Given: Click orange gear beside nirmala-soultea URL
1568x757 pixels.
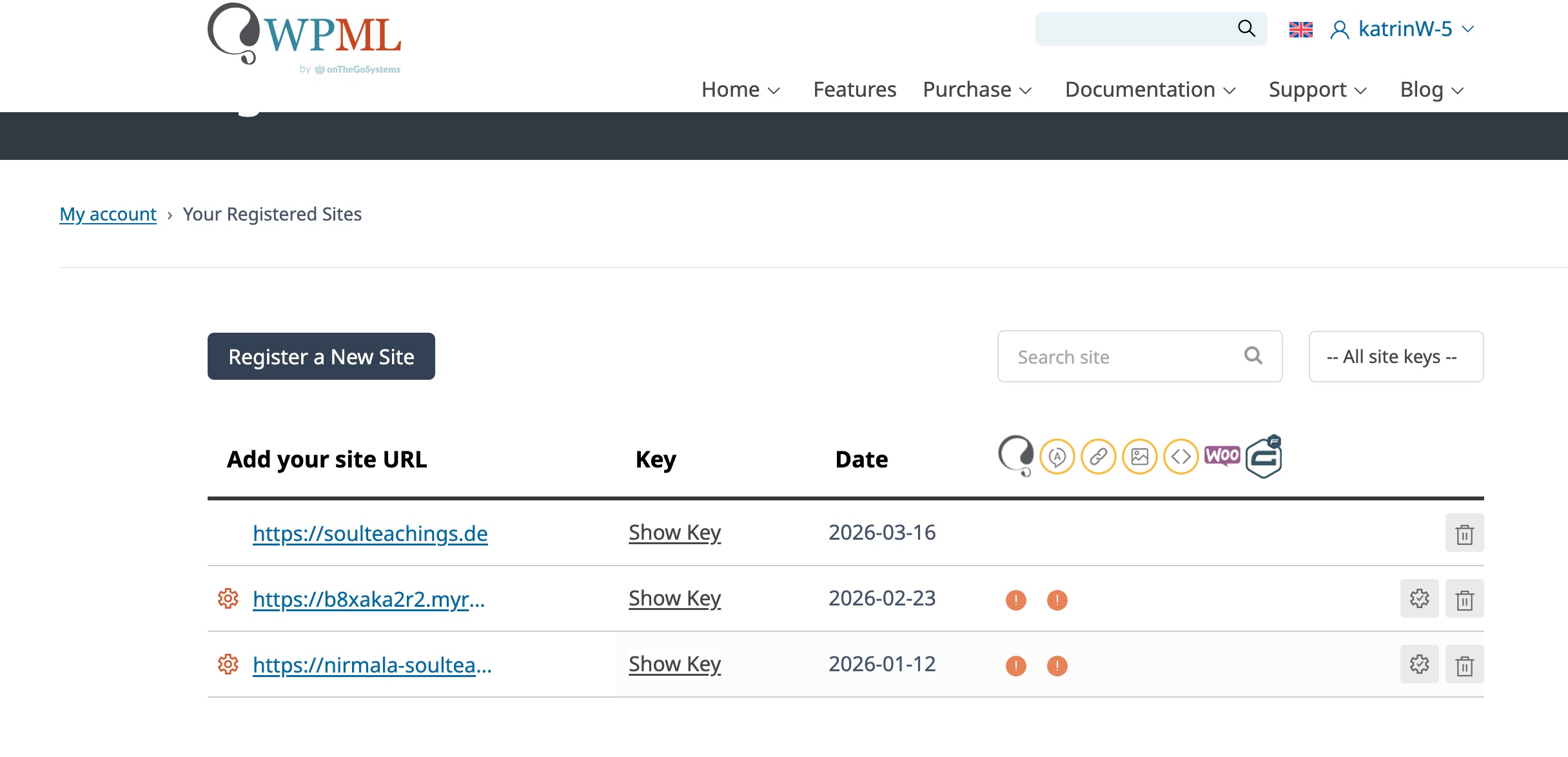Looking at the screenshot, I should click(228, 664).
